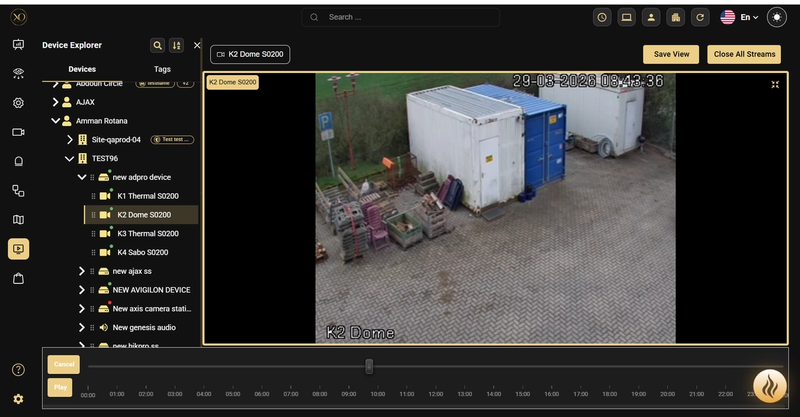Click the Save View button
Screen dimensions: 800x417
tap(671, 54)
